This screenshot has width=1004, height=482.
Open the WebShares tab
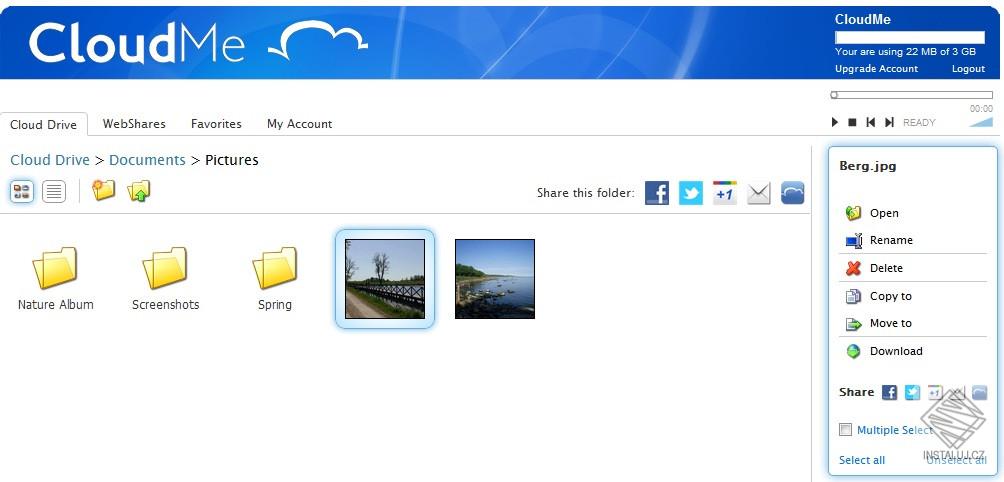tap(134, 124)
